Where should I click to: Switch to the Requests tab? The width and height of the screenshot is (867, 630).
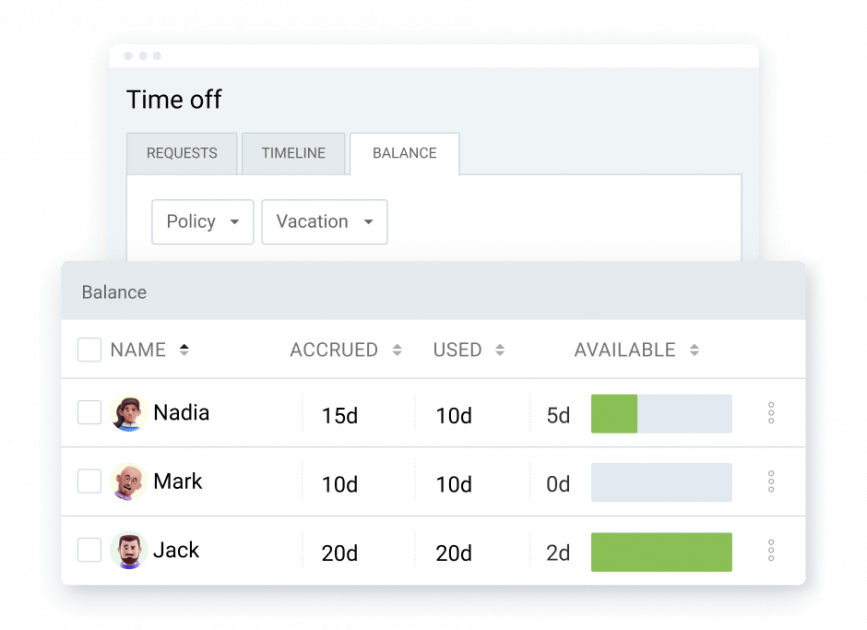coord(182,153)
